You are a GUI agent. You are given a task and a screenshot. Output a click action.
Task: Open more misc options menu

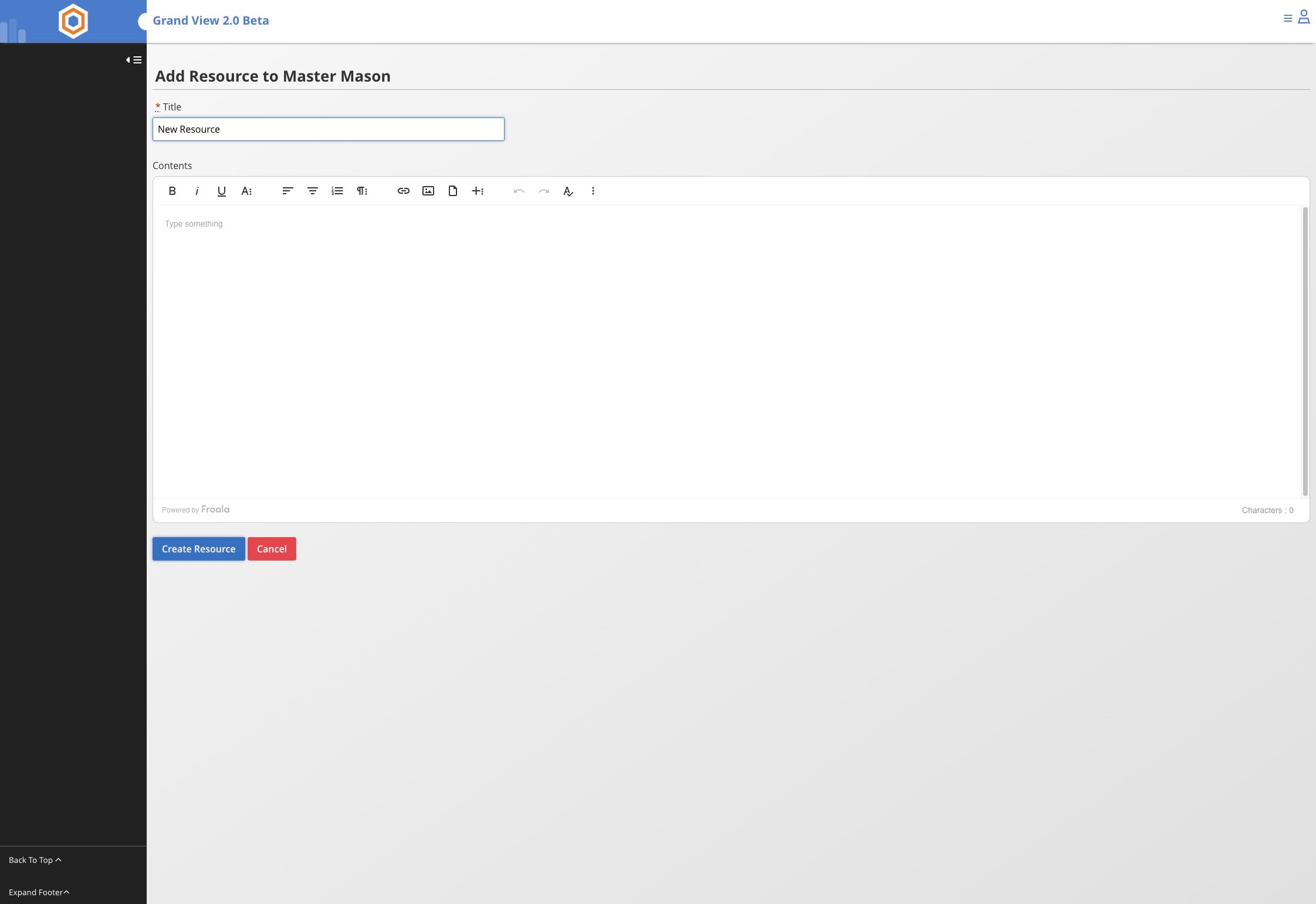[593, 191]
